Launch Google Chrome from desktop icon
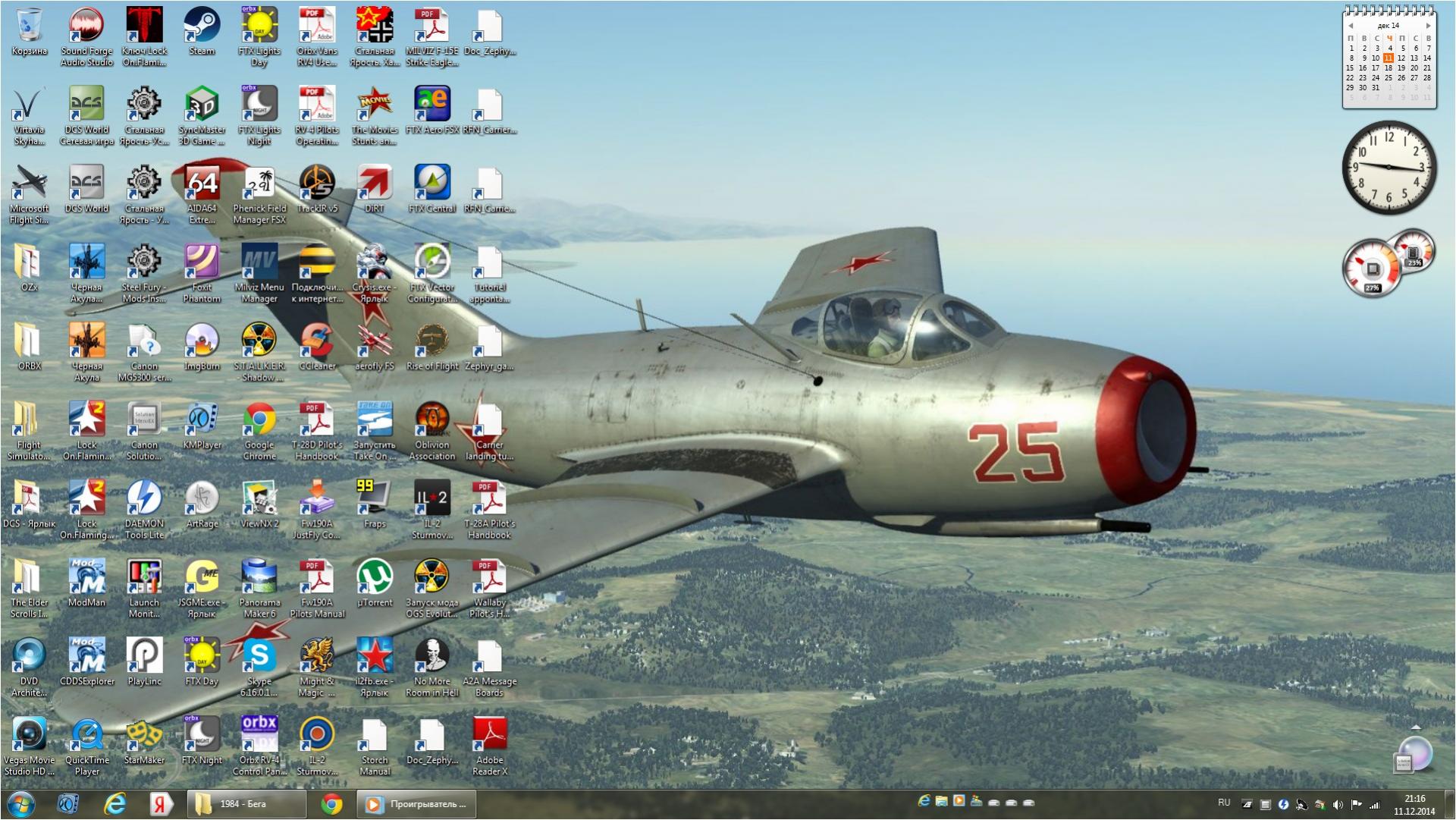1456x820 pixels. pyautogui.click(x=259, y=420)
